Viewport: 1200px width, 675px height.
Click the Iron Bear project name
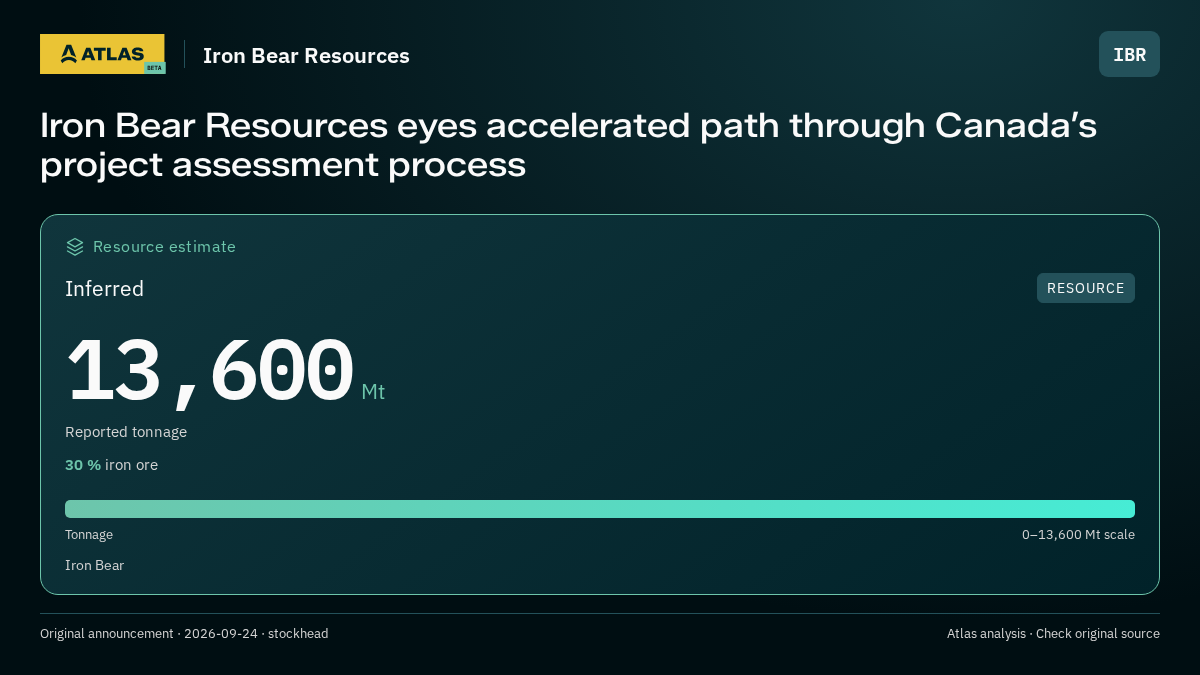pos(94,565)
